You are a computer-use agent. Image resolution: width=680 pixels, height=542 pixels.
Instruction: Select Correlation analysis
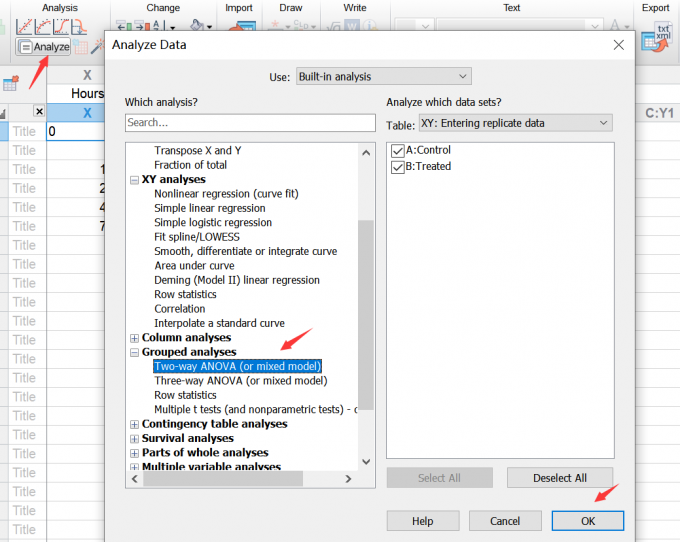pyautogui.click(x=180, y=309)
